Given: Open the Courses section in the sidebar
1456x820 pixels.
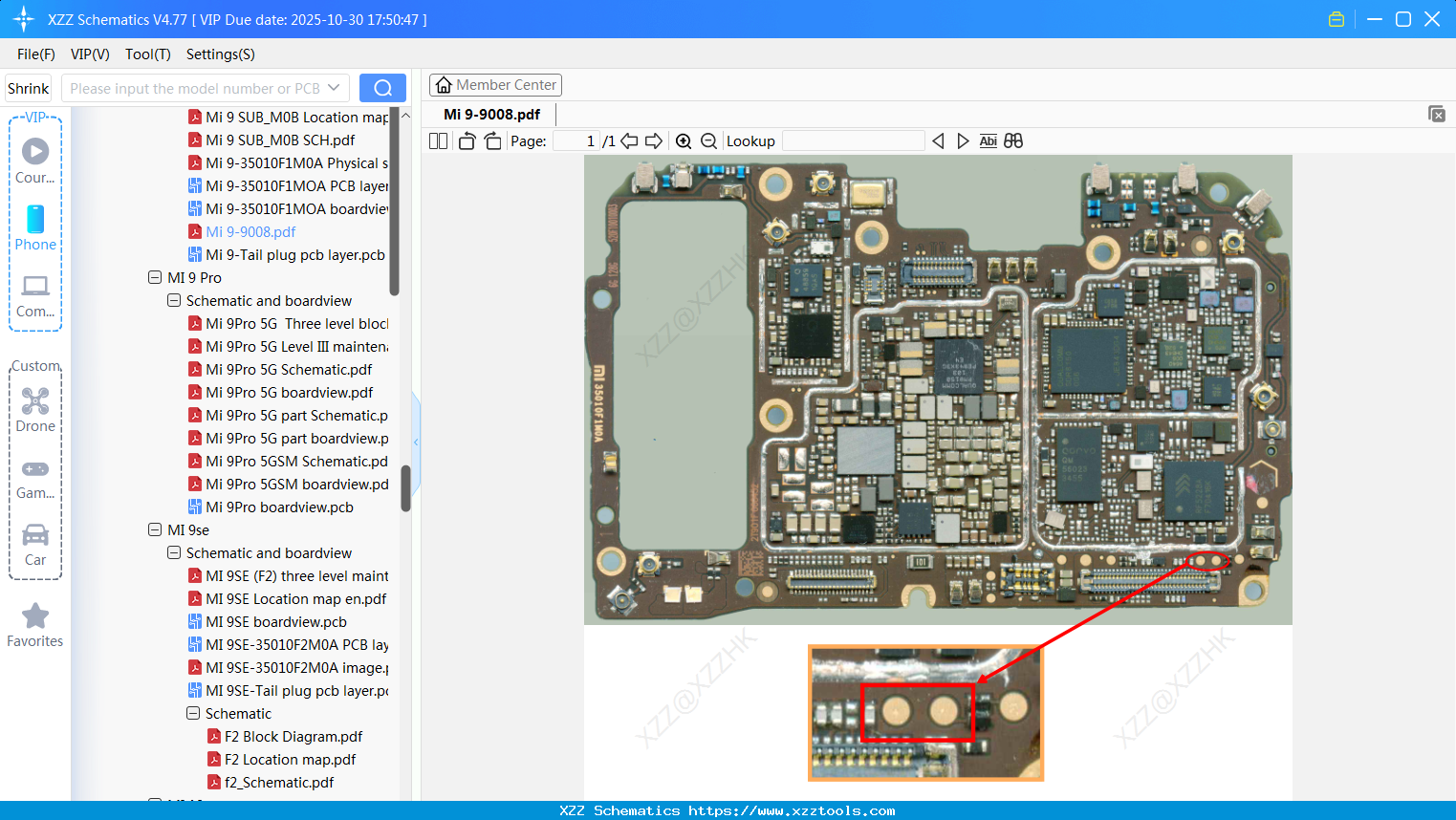Looking at the screenshot, I should pos(35,160).
